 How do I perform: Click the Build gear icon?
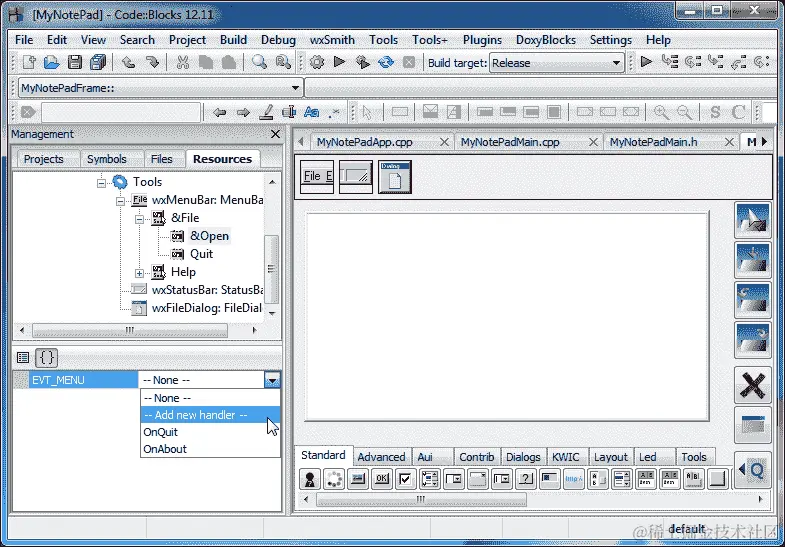click(x=317, y=63)
